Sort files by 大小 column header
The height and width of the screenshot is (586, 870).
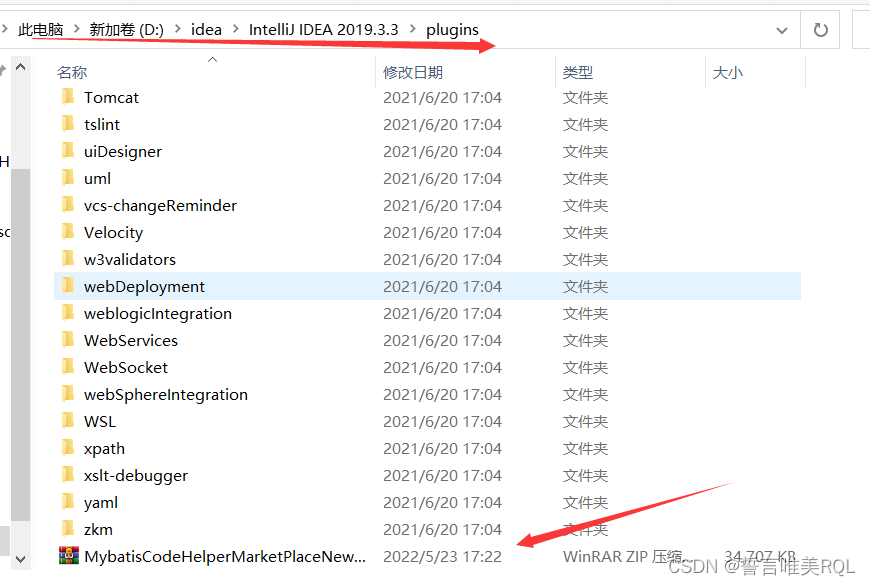tap(727, 72)
